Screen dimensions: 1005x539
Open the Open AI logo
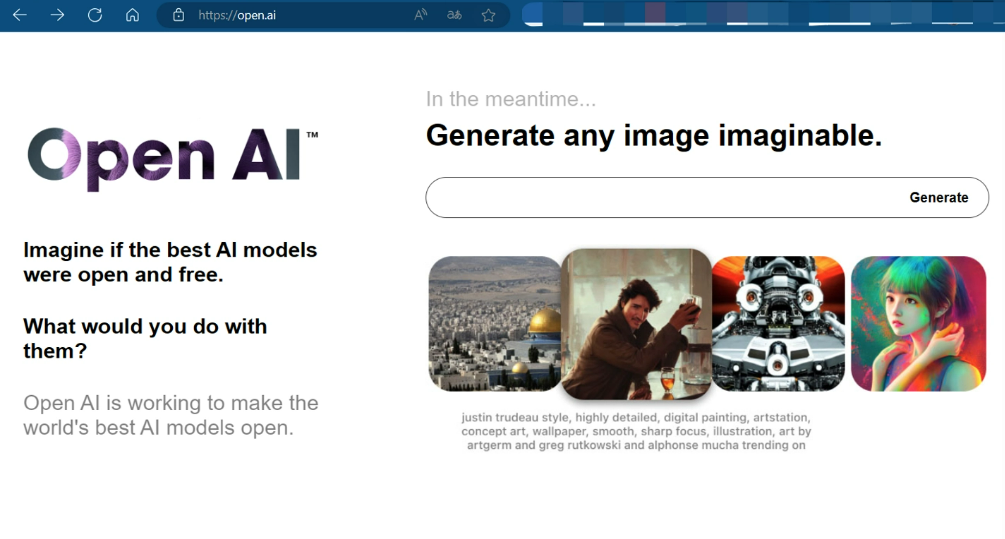click(x=172, y=158)
